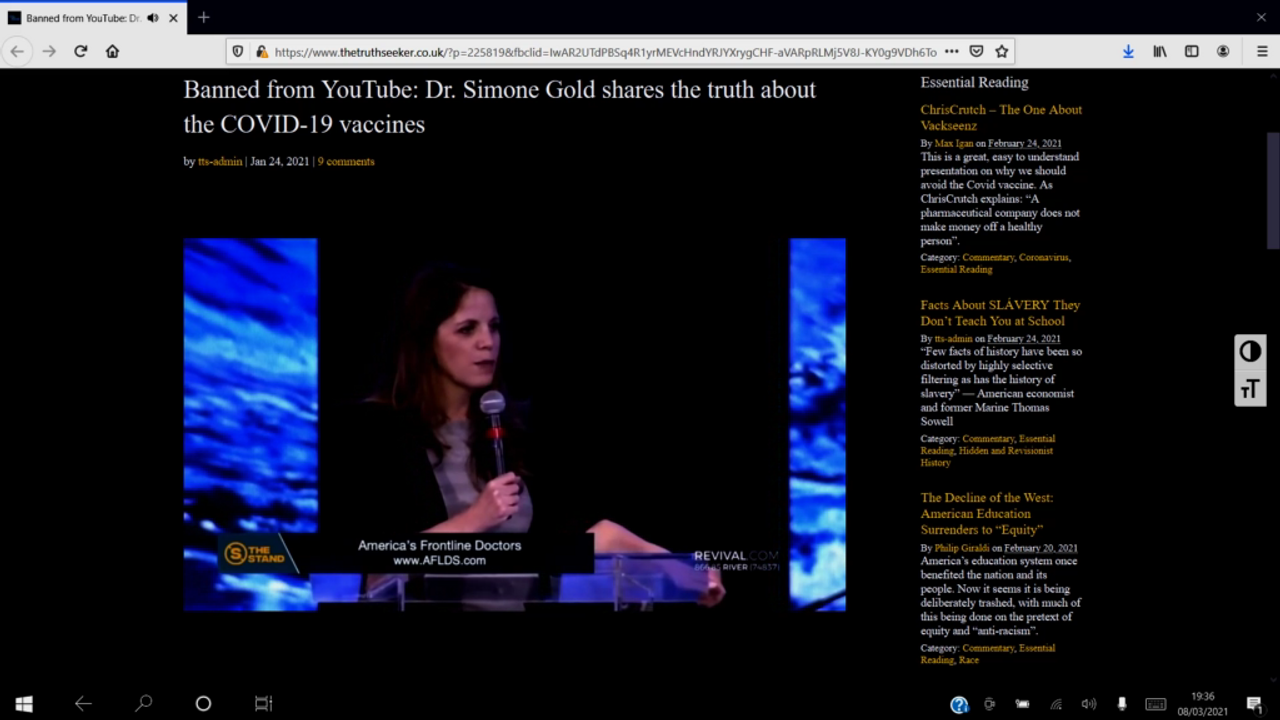
Task: Open the Firefox account icon
Action: point(1223,51)
